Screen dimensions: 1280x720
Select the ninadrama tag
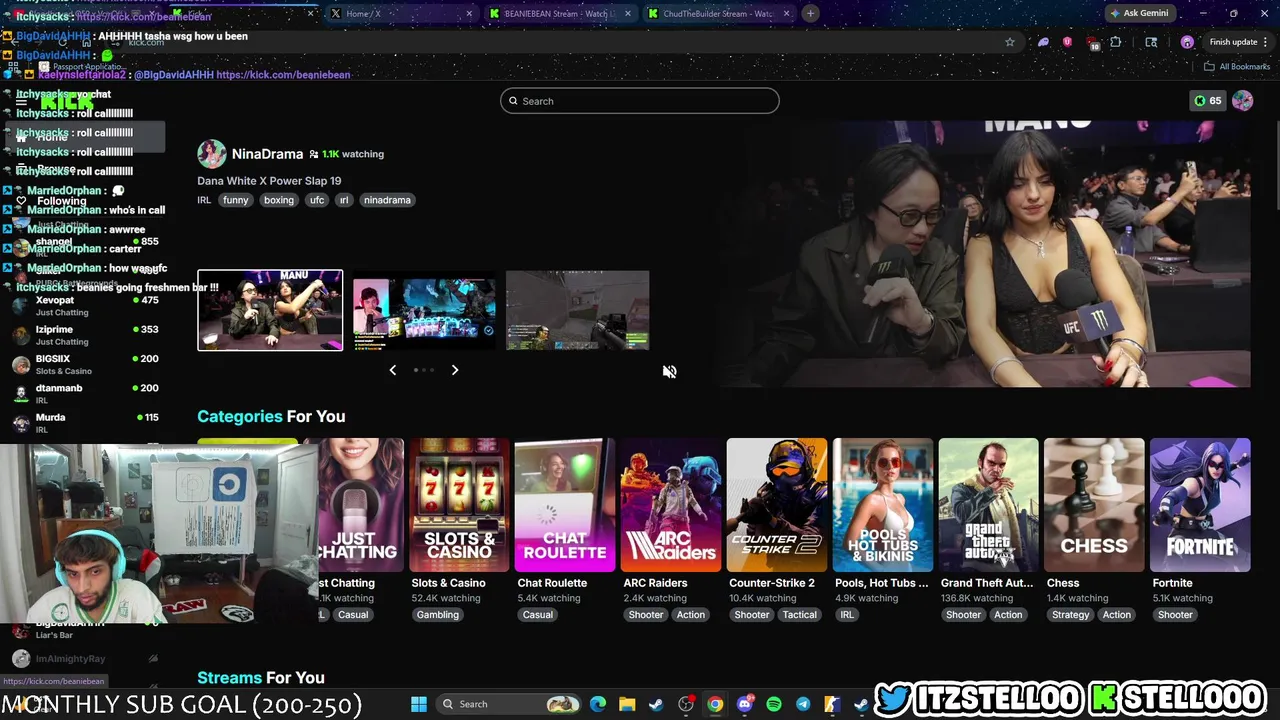(387, 200)
